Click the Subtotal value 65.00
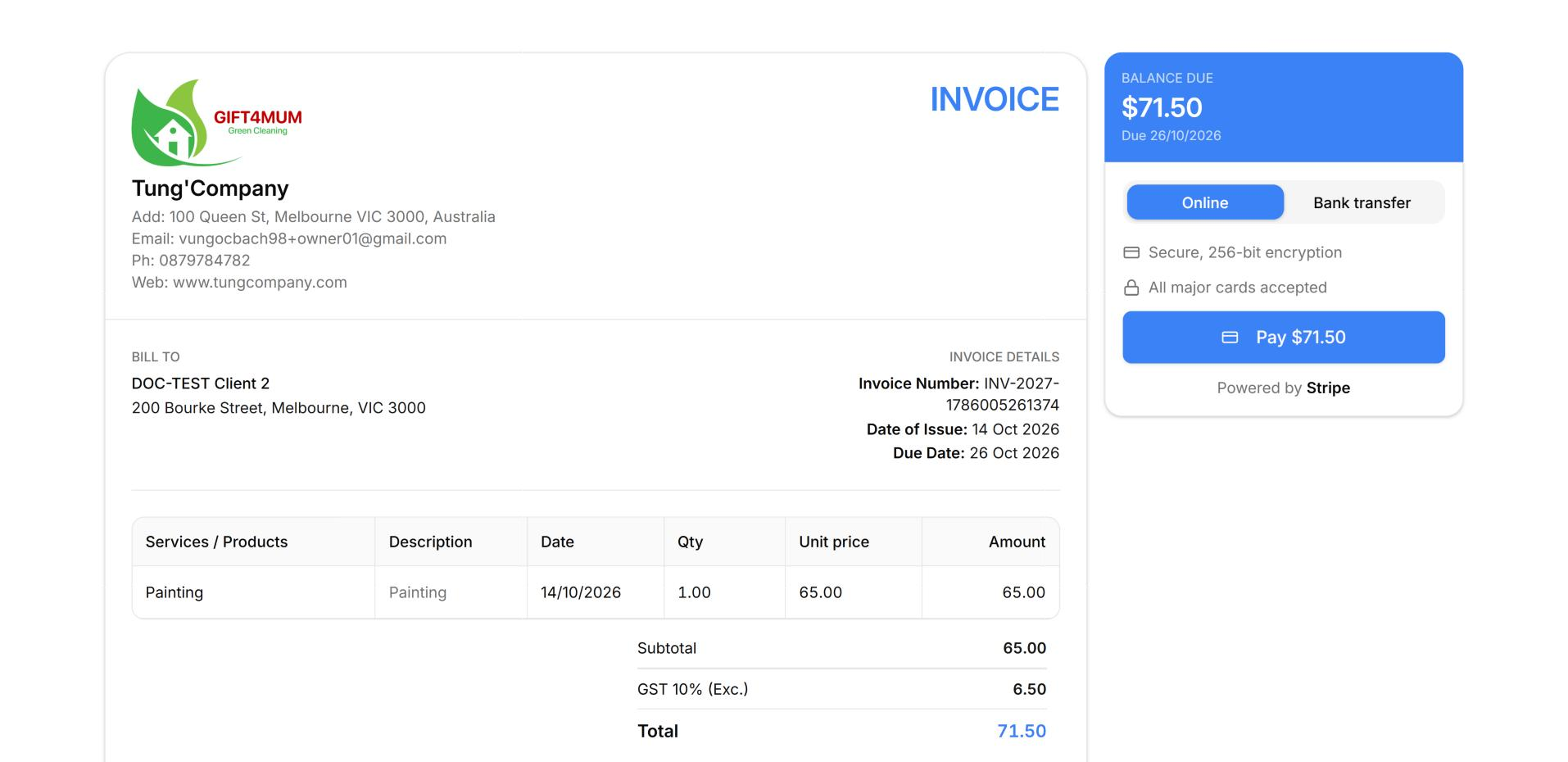This screenshot has width=1568, height=762. click(1024, 648)
